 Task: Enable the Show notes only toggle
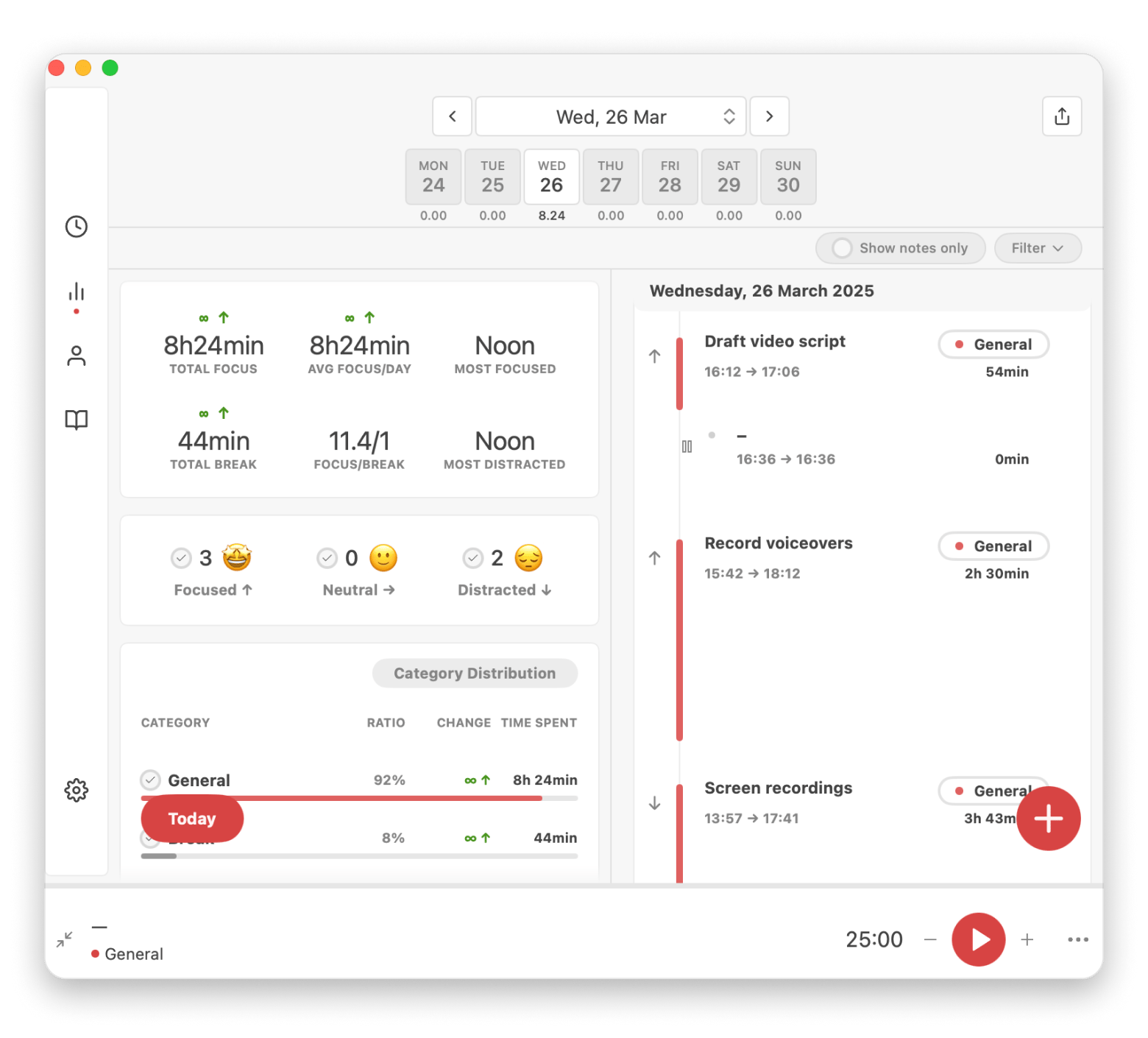(841, 248)
